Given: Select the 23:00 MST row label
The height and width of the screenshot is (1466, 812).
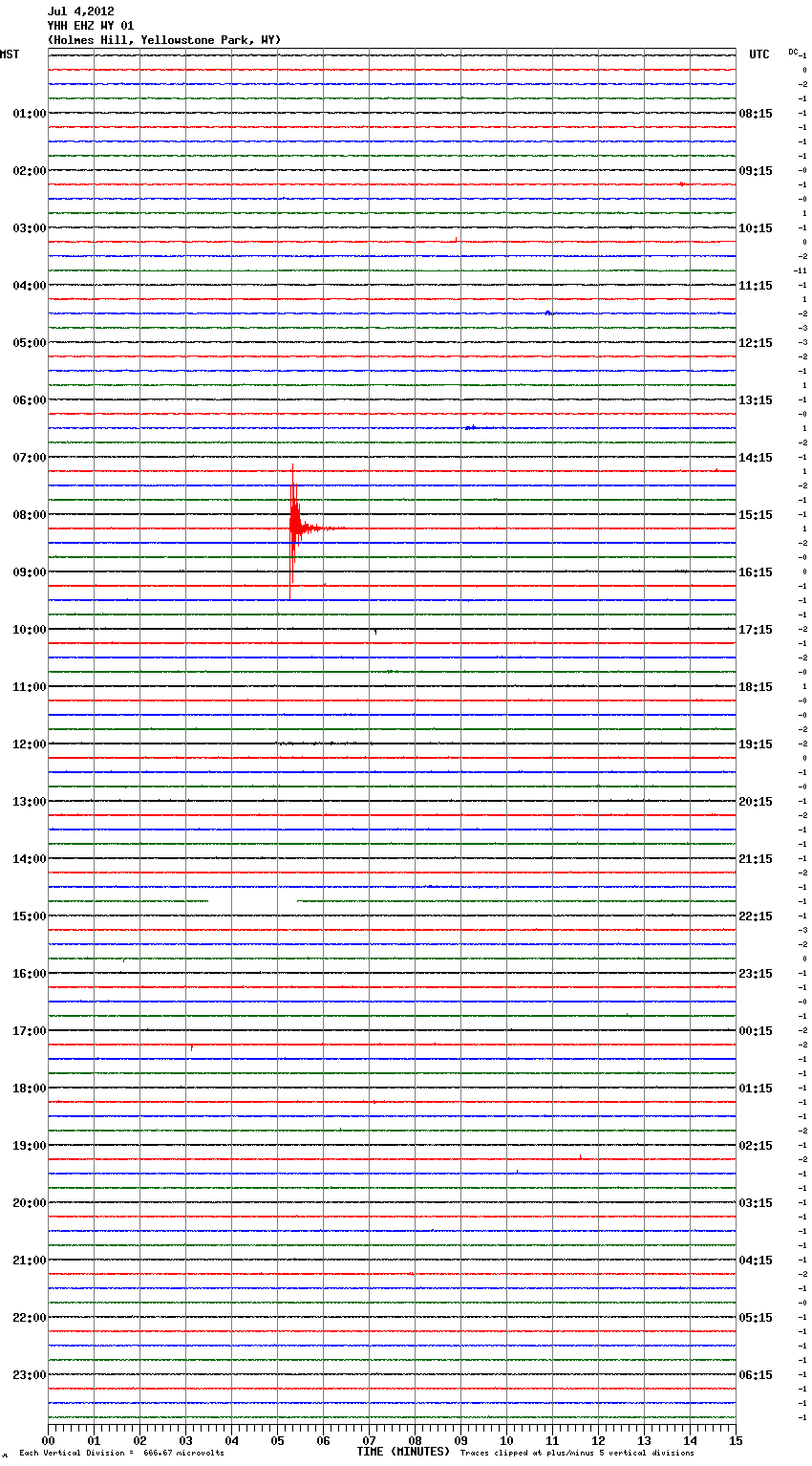Looking at the screenshot, I should [x=30, y=1375].
